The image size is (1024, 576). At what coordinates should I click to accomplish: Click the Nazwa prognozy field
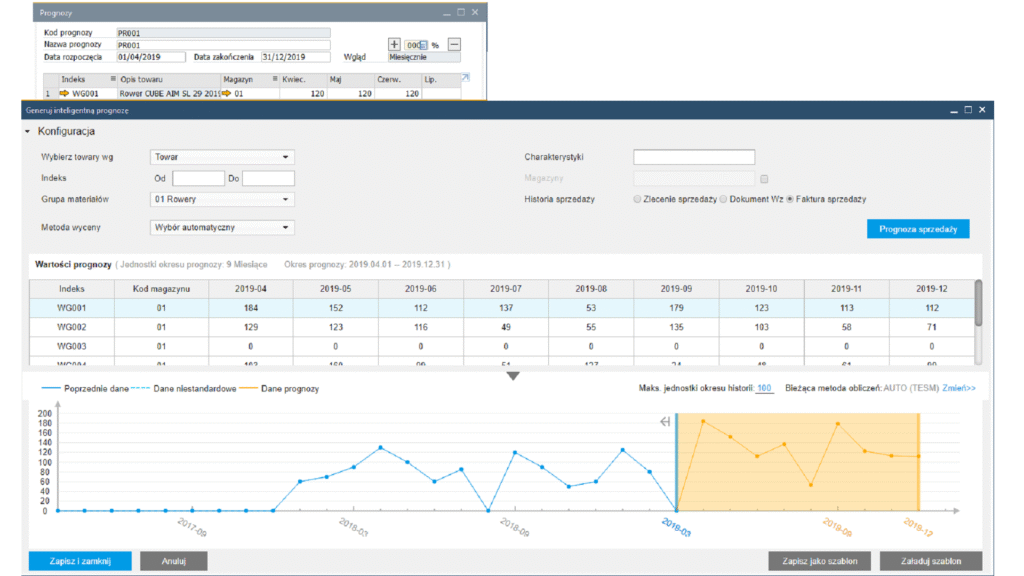coord(223,45)
